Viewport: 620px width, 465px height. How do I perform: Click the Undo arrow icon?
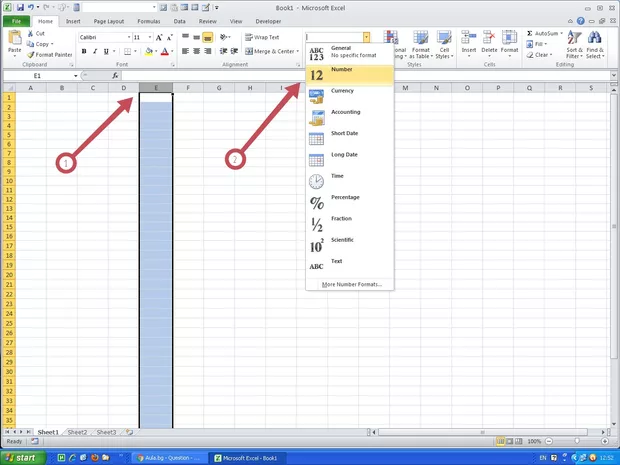point(30,7)
